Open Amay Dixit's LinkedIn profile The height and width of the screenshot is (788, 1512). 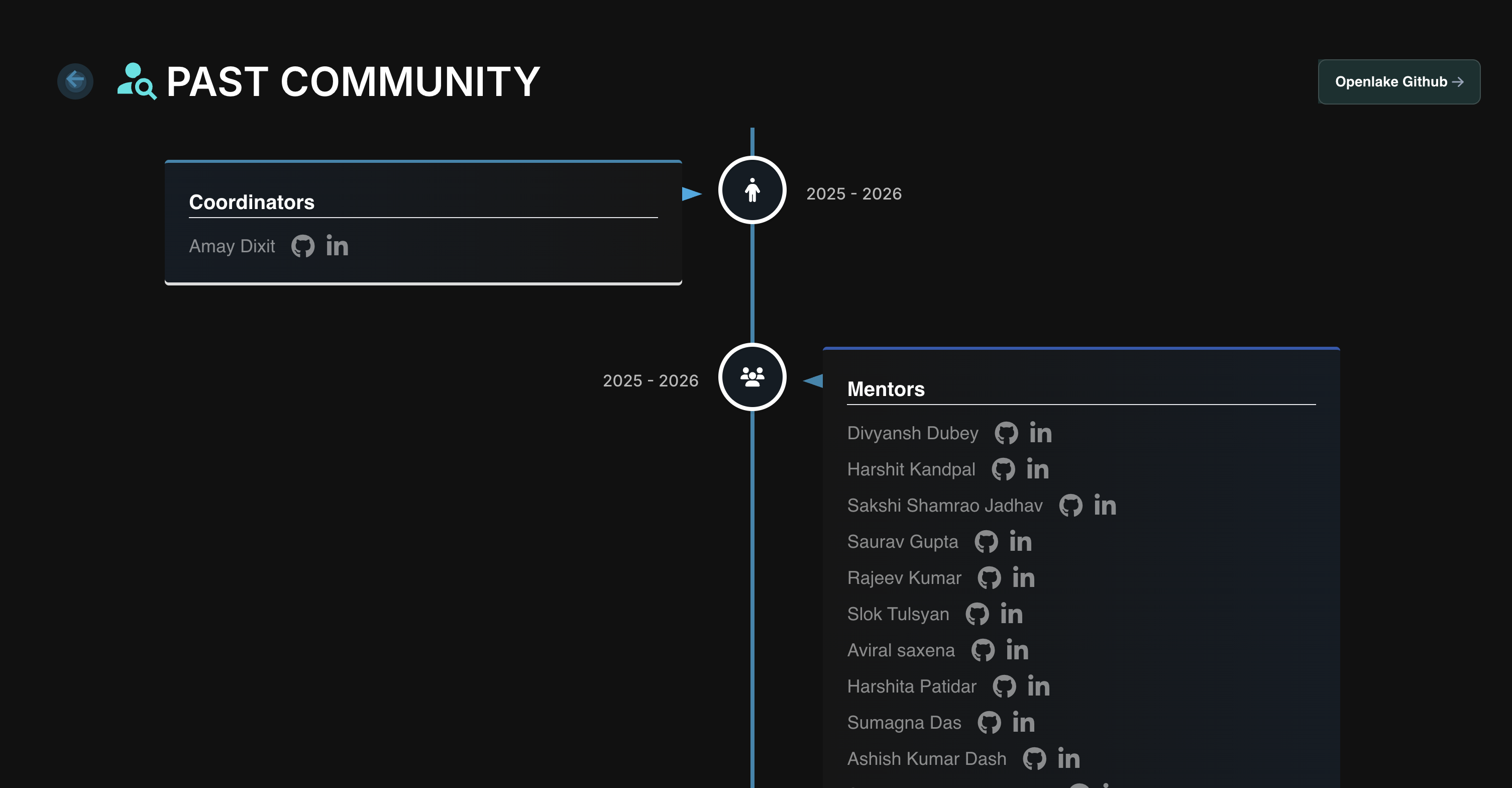pos(337,245)
